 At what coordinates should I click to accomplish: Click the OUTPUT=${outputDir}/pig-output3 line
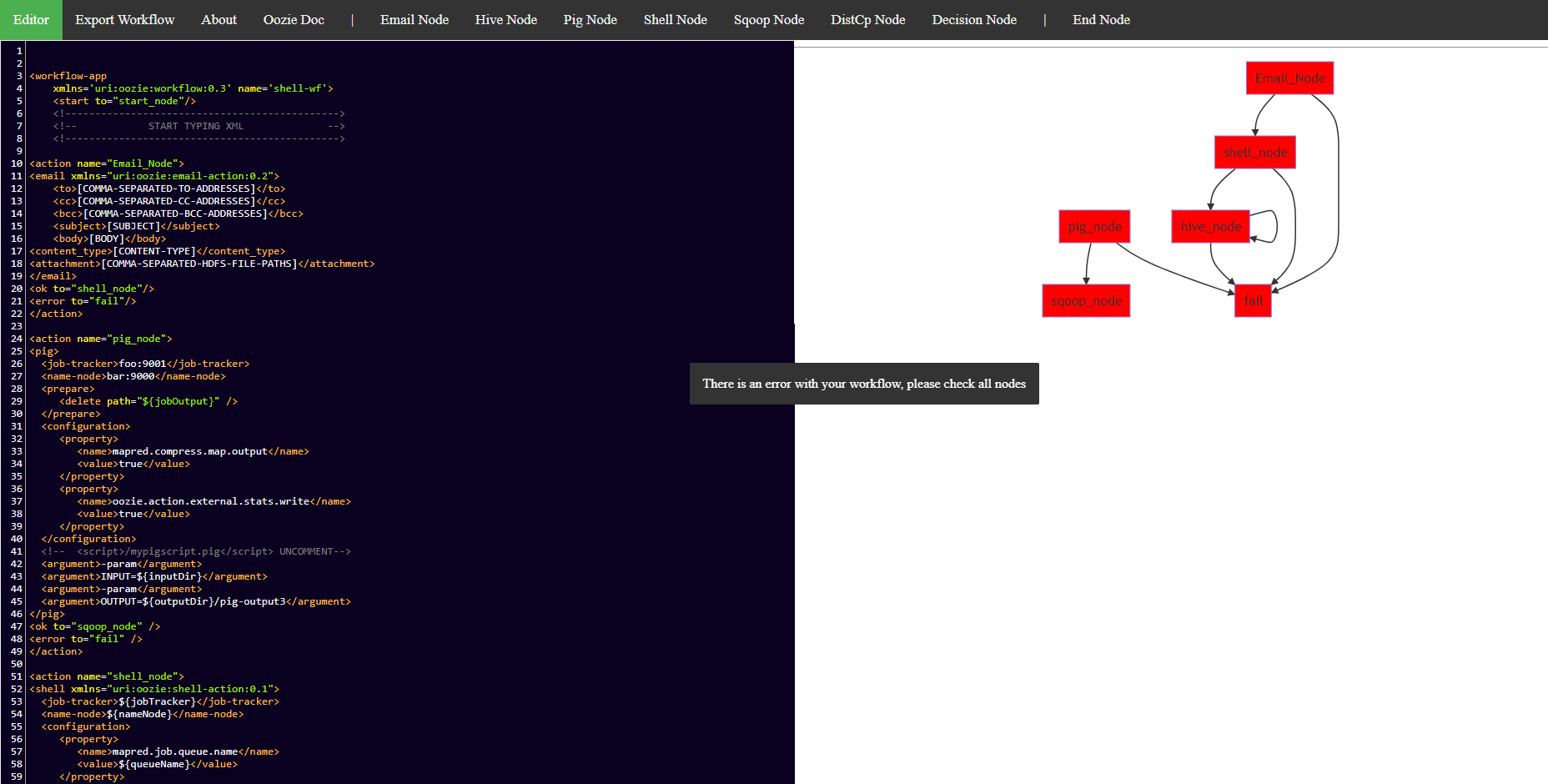(x=196, y=601)
